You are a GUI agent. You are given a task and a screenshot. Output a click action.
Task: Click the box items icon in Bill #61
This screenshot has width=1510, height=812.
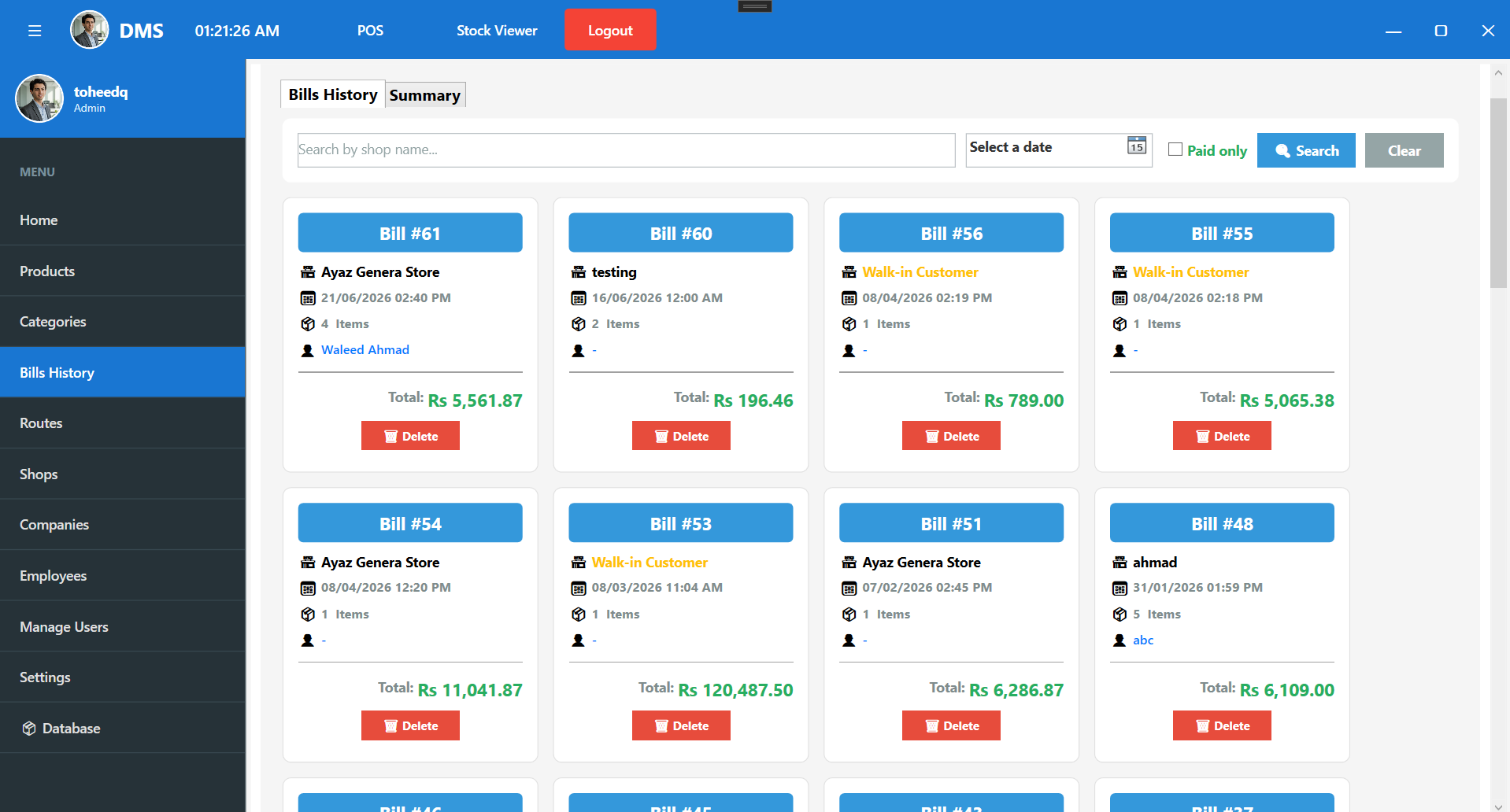(308, 324)
